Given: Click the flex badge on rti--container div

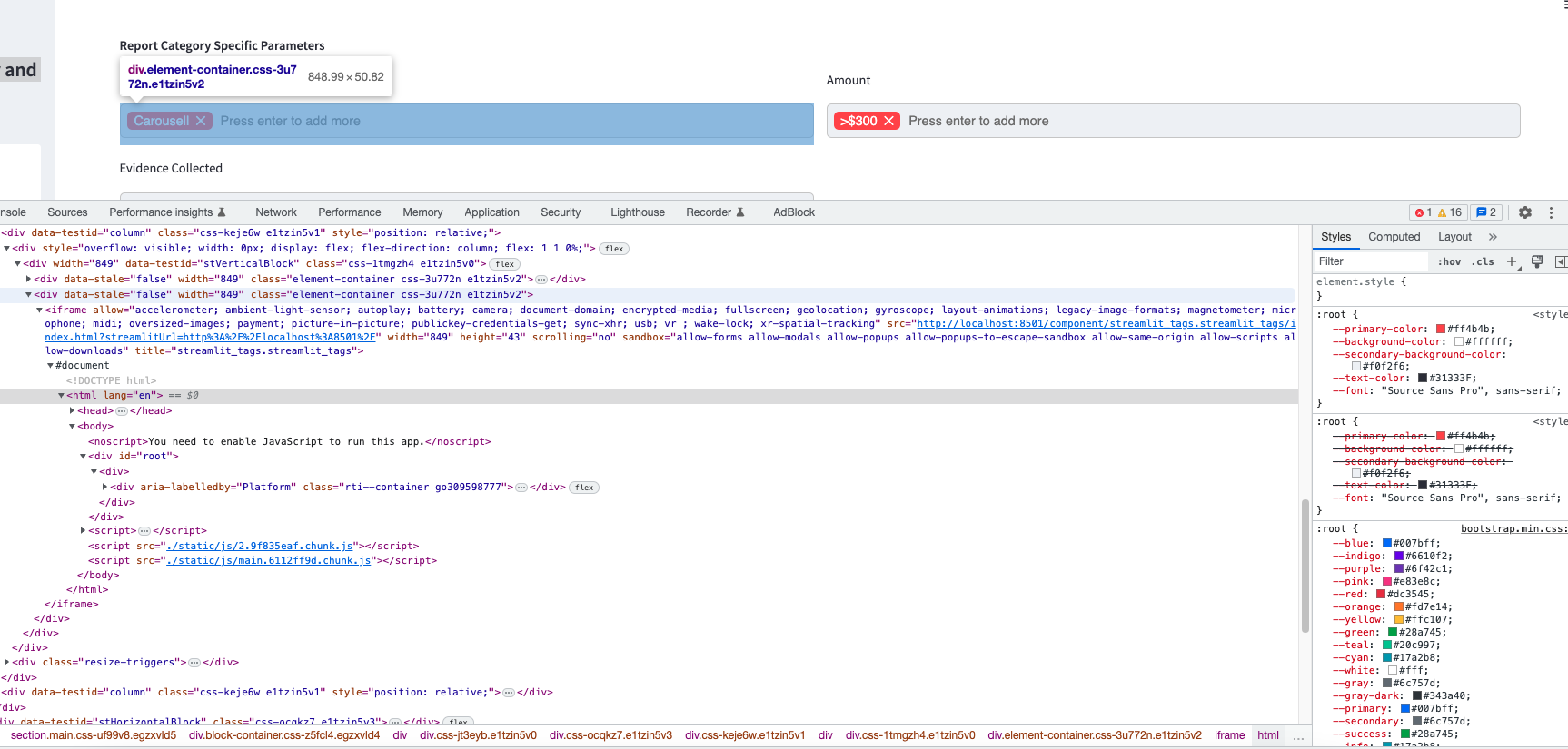Looking at the screenshot, I should pos(584,488).
